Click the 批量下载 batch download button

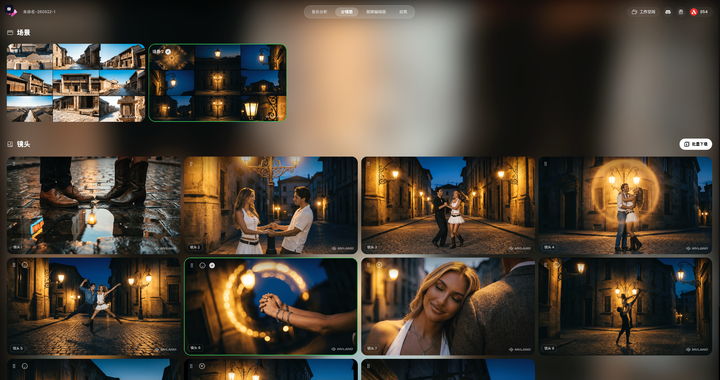click(x=696, y=144)
